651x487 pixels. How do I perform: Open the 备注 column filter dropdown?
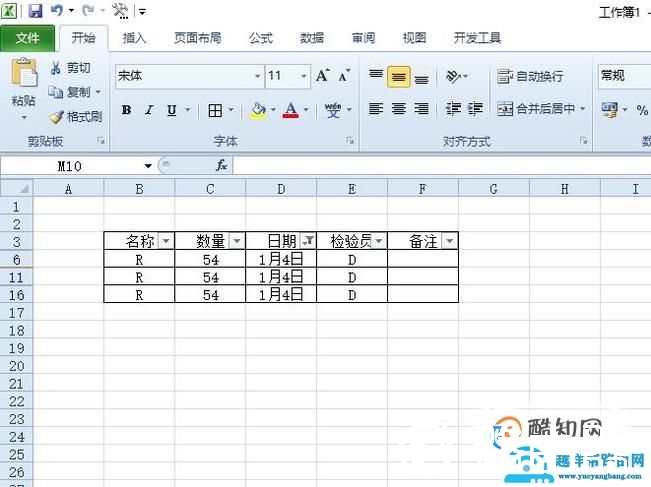pos(450,241)
